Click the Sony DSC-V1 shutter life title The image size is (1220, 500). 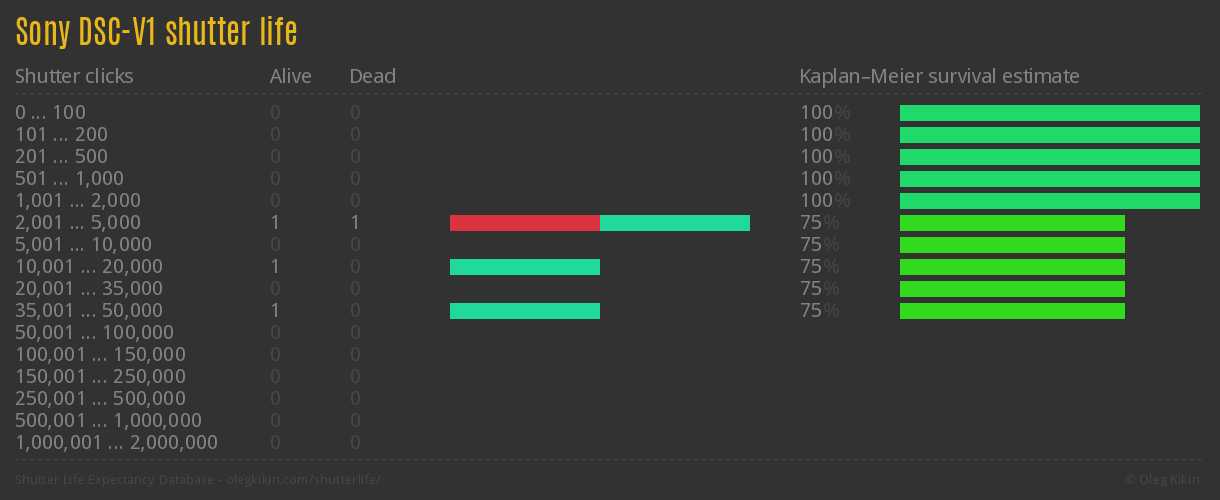coord(156,32)
